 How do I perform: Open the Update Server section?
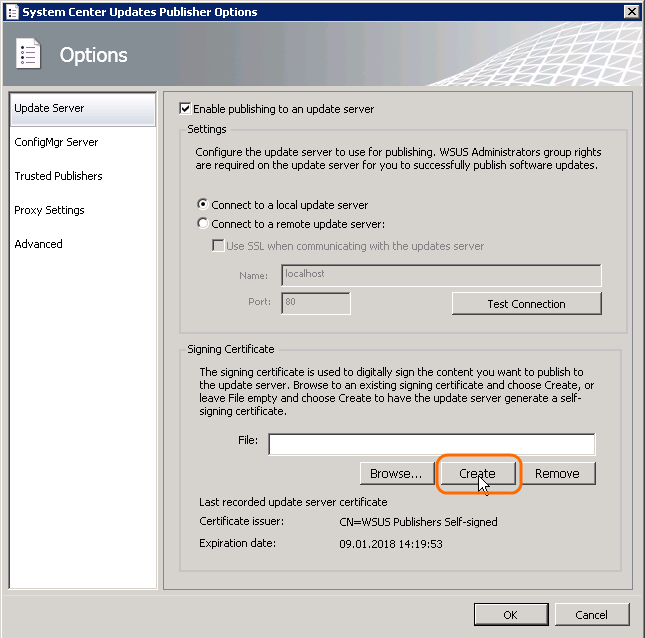pyautogui.click(x=82, y=108)
